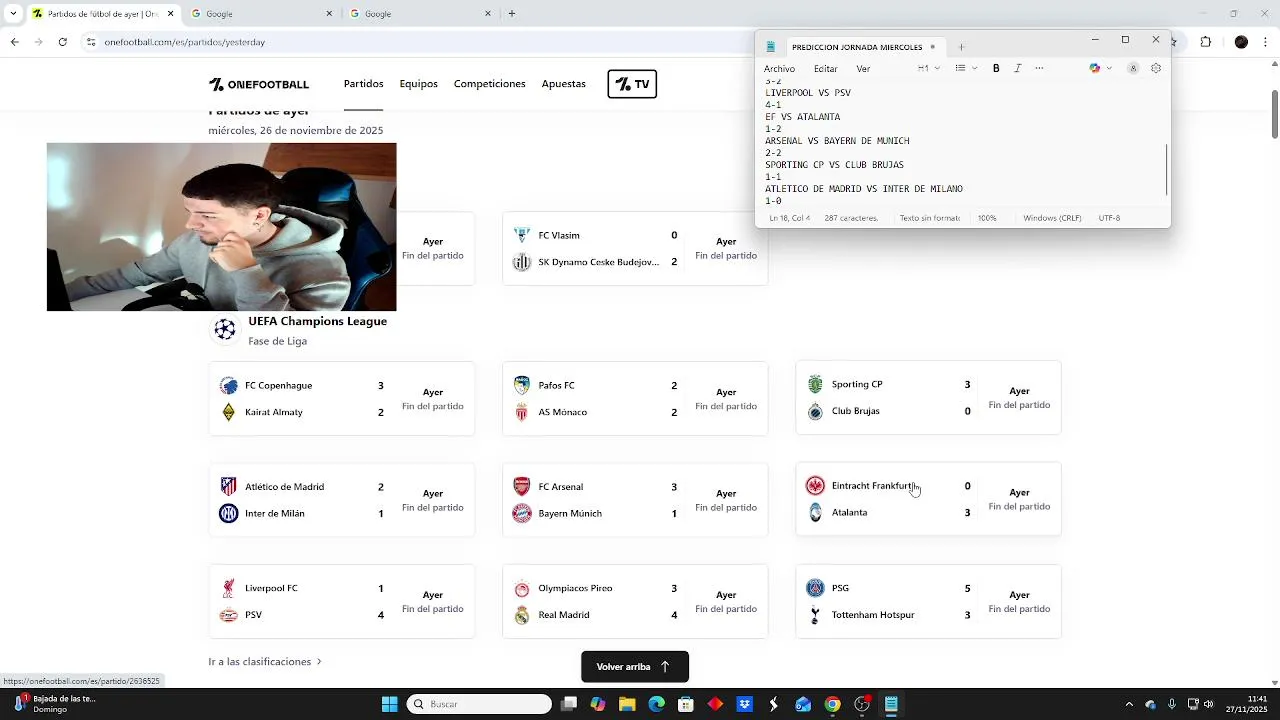1280x720 pixels.
Task: Switch to the second Google tab
Action: click(x=420, y=14)
